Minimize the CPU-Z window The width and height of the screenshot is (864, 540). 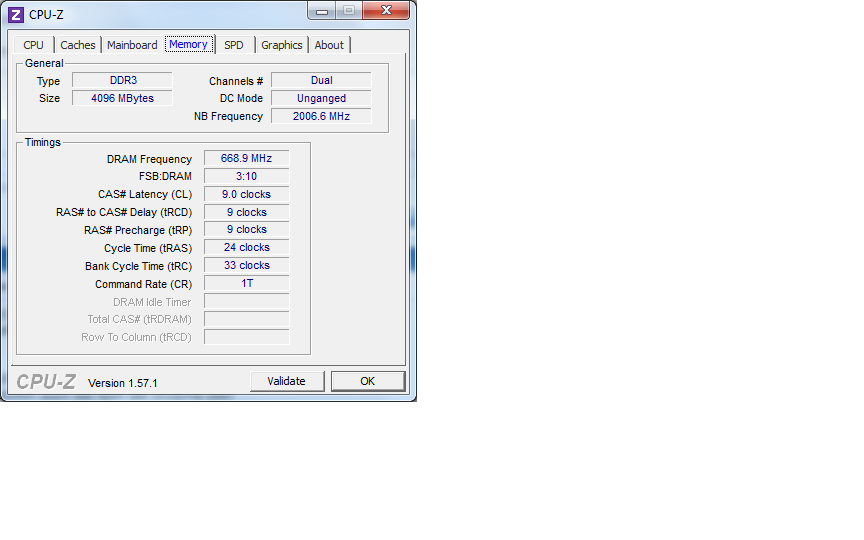(x=322, y=10)
